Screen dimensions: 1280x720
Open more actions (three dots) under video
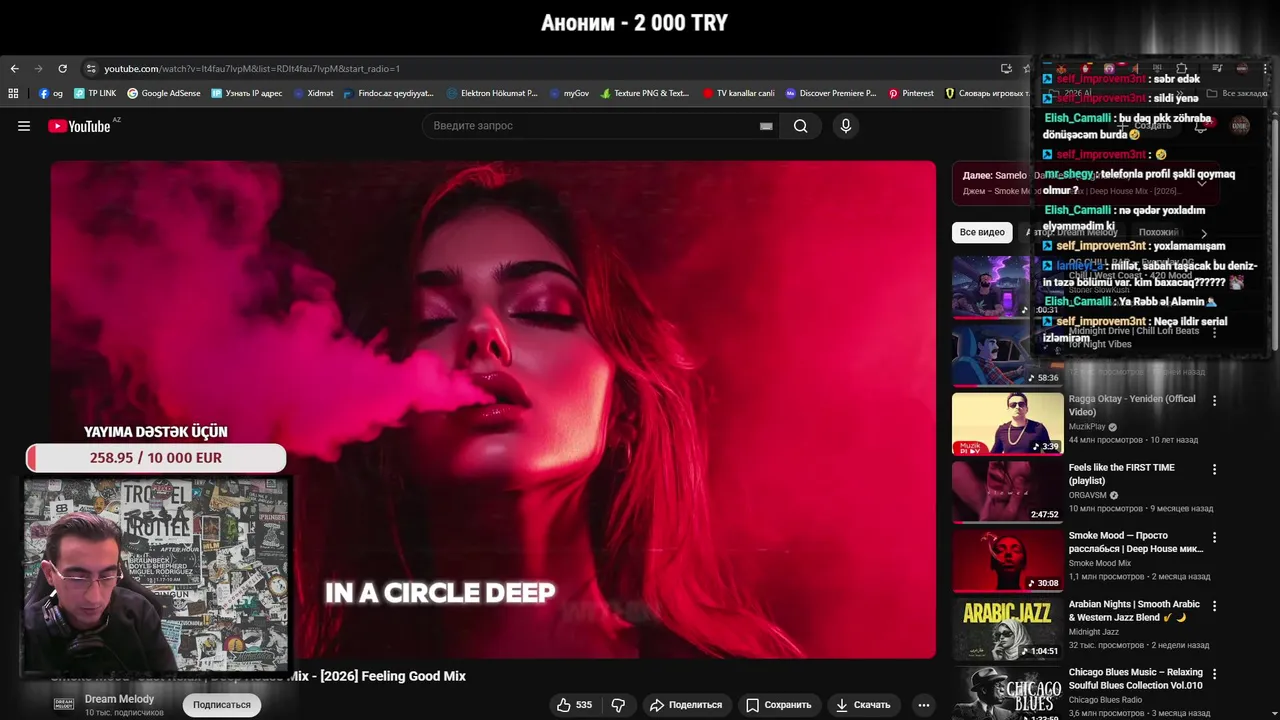(x=924, y=705)
